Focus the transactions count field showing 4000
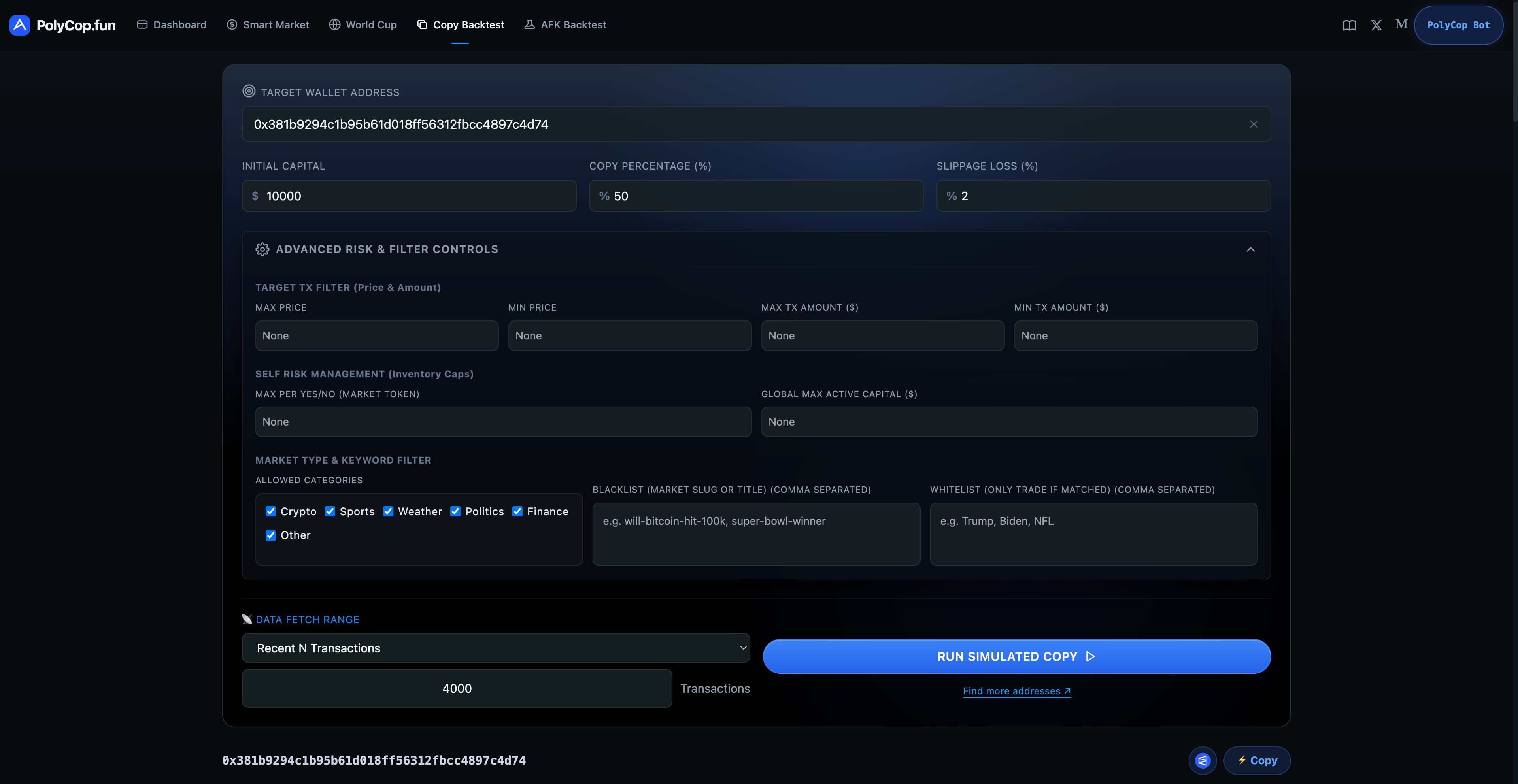This screenshot has height=784, width=1518. [457, 689]
